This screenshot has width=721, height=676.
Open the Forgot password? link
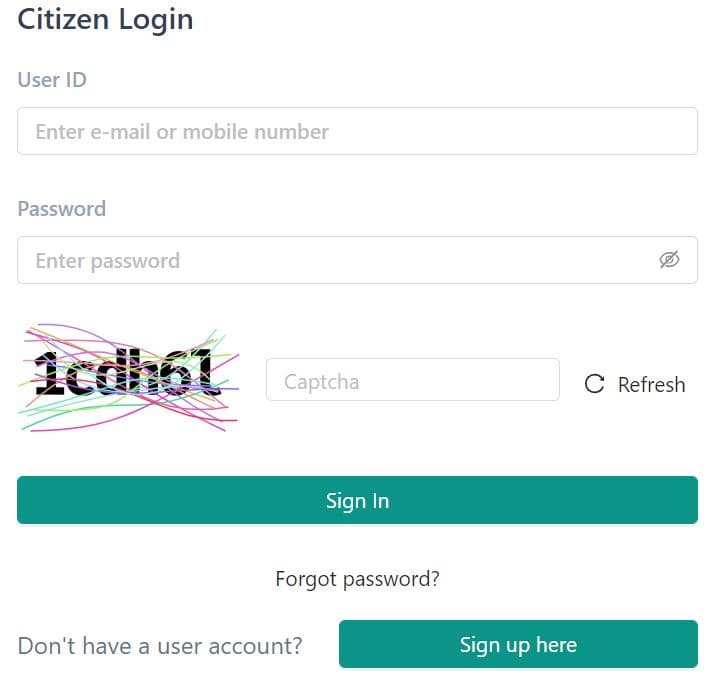pyautogui.click(x=357, y=578)
